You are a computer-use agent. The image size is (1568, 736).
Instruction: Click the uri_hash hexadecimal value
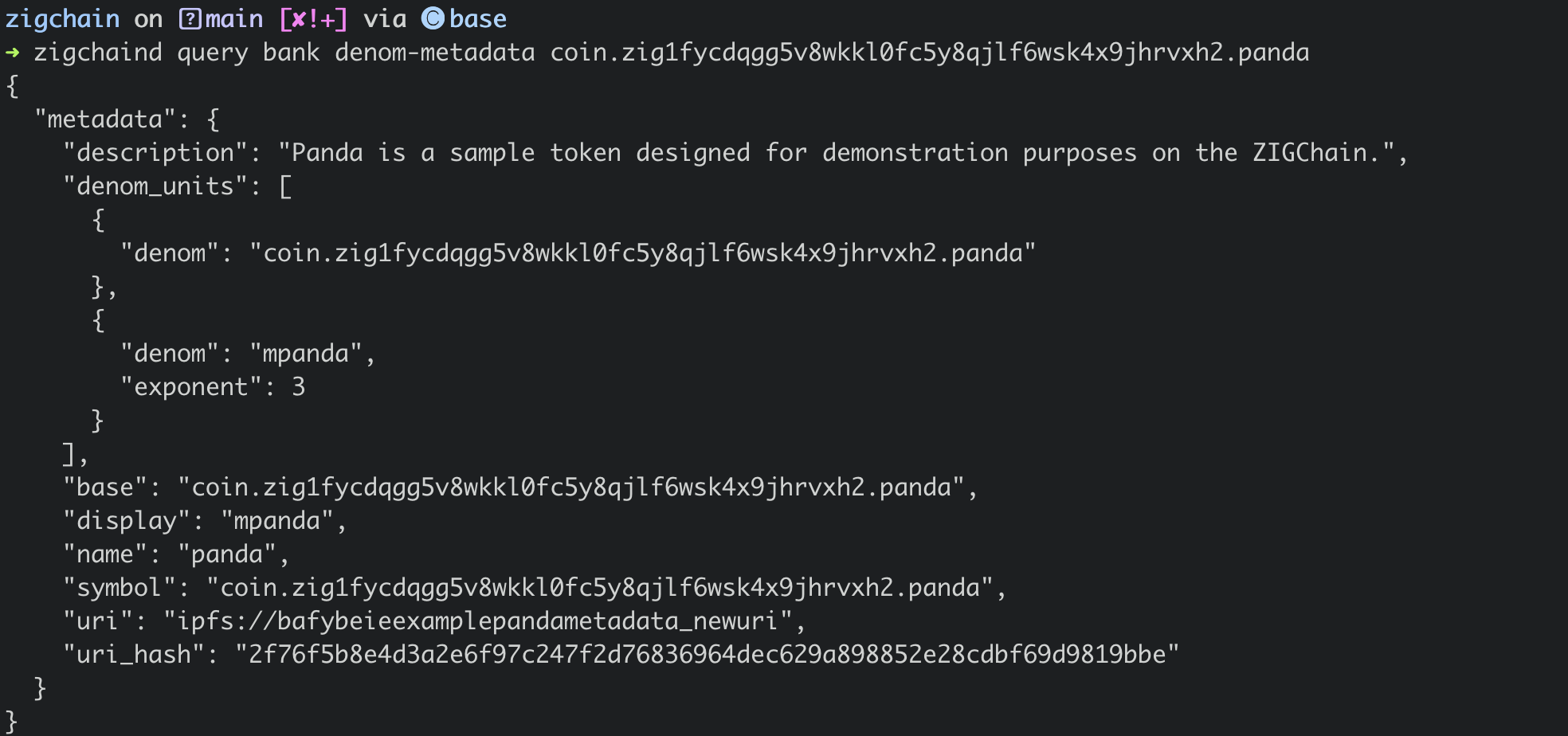click(707, 655)
